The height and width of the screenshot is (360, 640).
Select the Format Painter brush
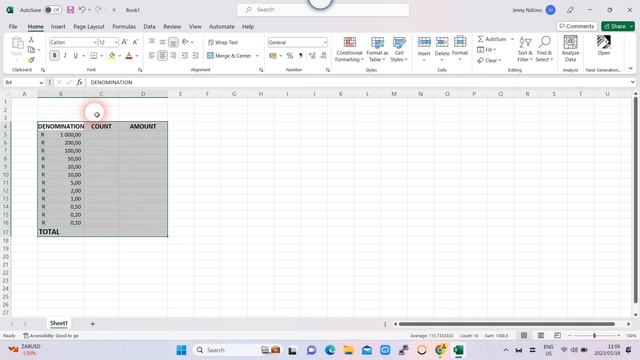(31, 60)
